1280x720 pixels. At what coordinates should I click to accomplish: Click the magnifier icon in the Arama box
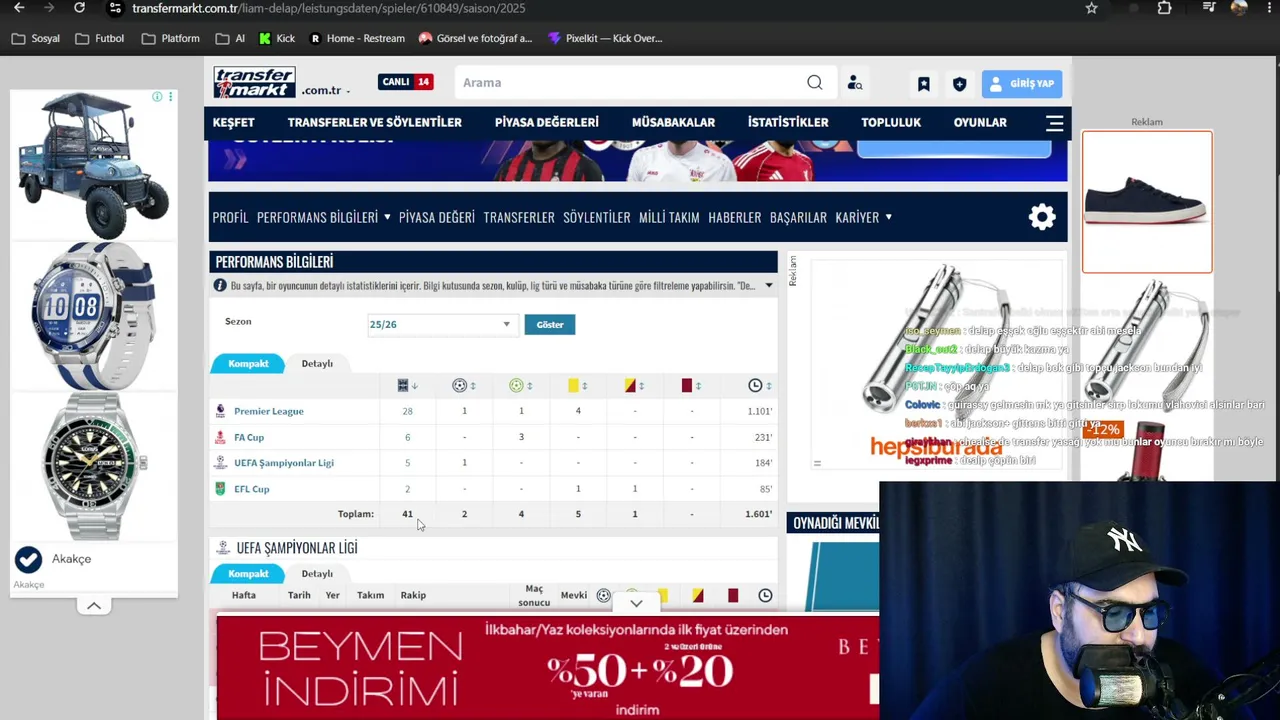815,83
